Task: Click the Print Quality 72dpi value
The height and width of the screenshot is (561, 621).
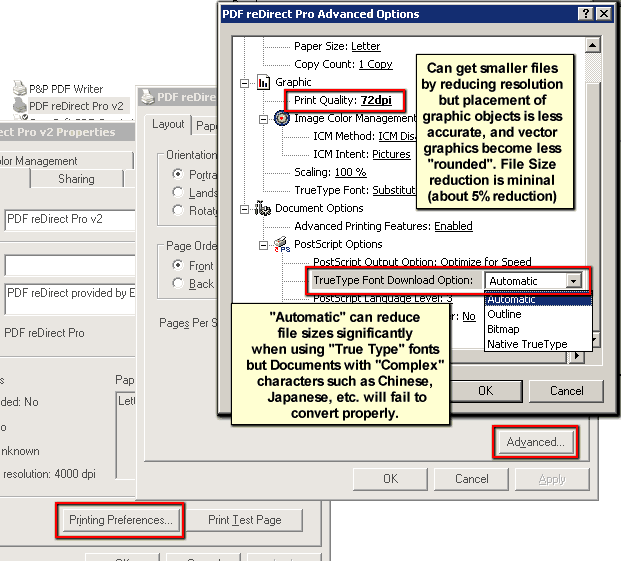Action: 376,100
